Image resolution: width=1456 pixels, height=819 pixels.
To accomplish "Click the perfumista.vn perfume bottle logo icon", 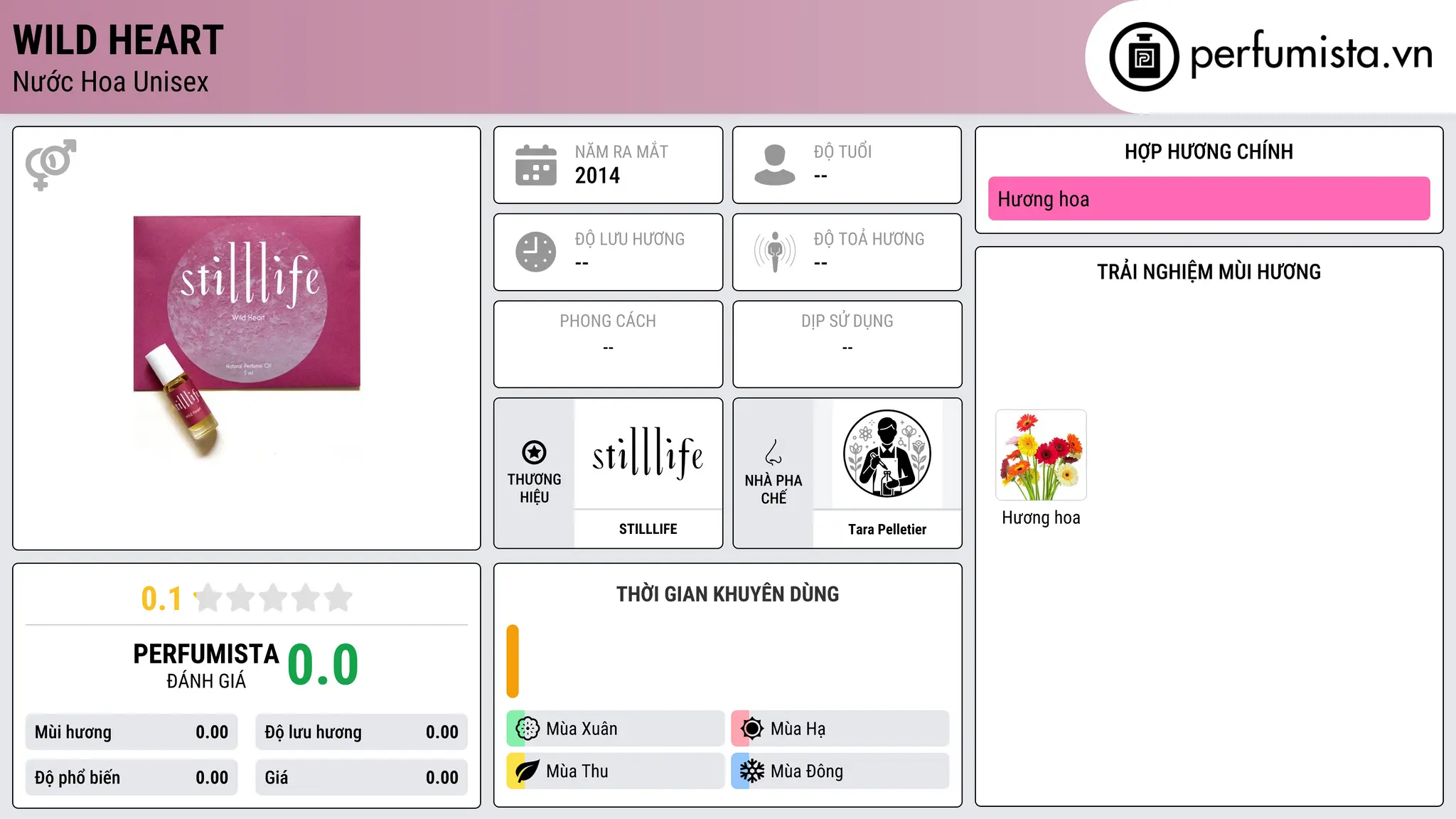I will tap(1144, 57).
